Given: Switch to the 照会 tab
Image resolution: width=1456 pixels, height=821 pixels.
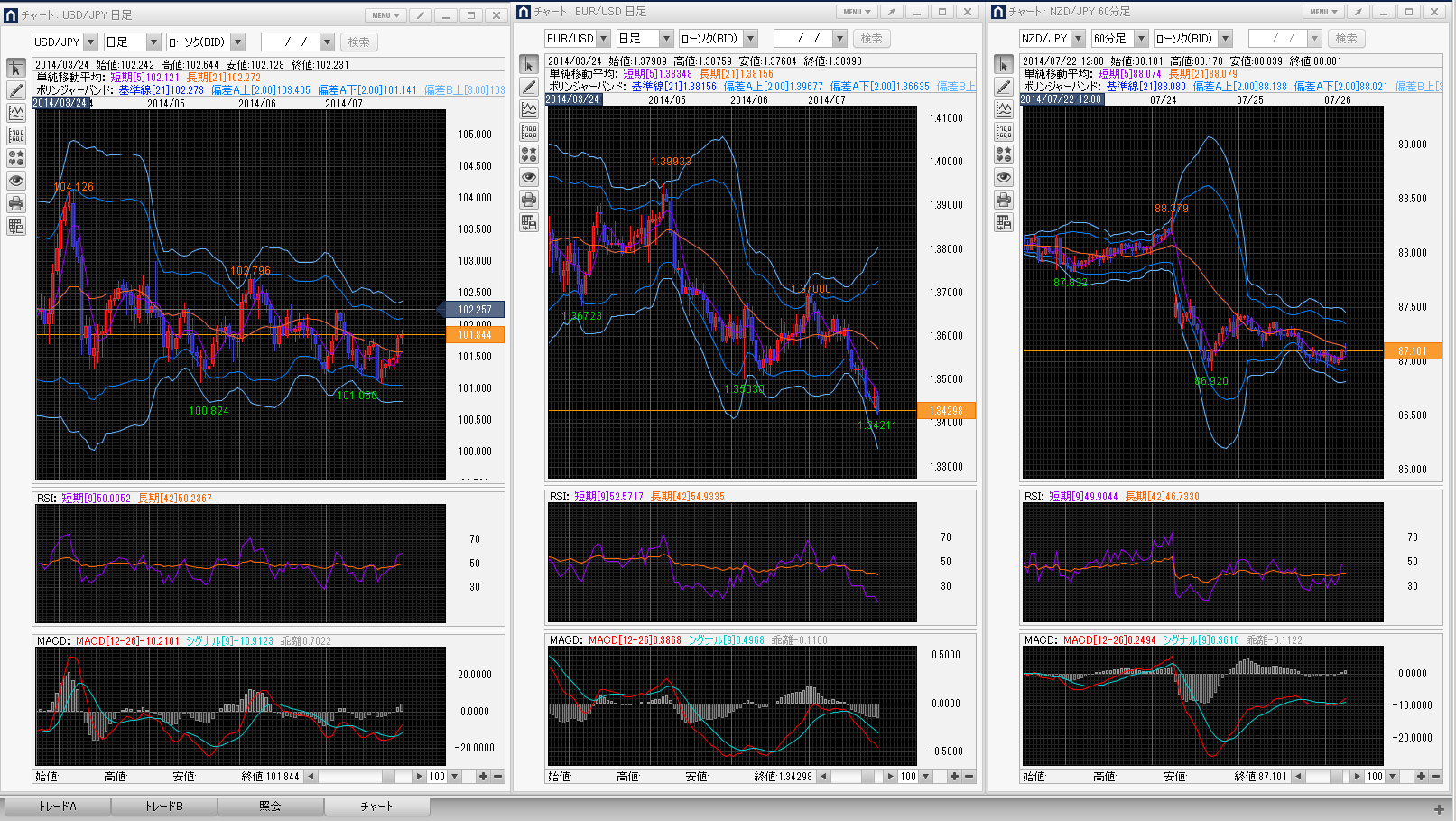Looking at the screenshot, I should [270, 806].
